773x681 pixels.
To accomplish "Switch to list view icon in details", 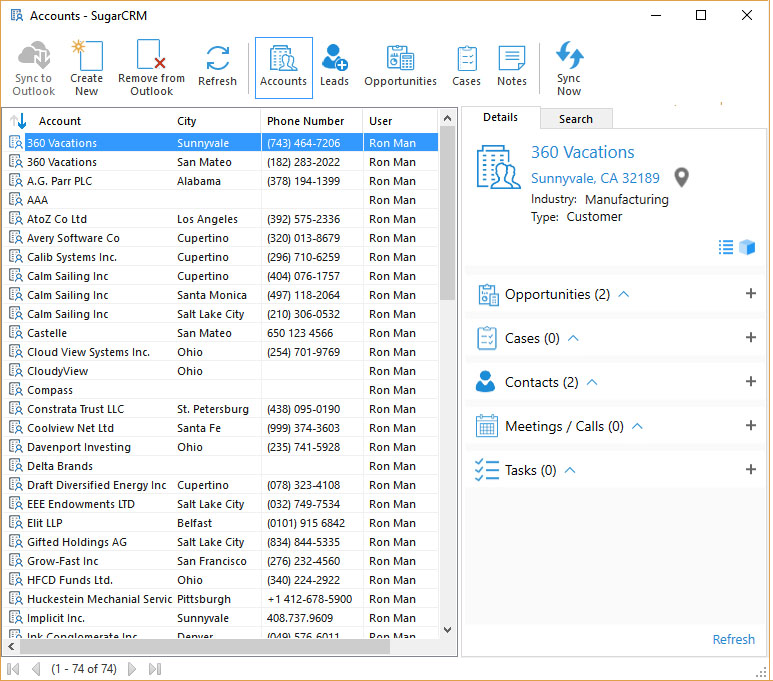I will coord(726,247).
